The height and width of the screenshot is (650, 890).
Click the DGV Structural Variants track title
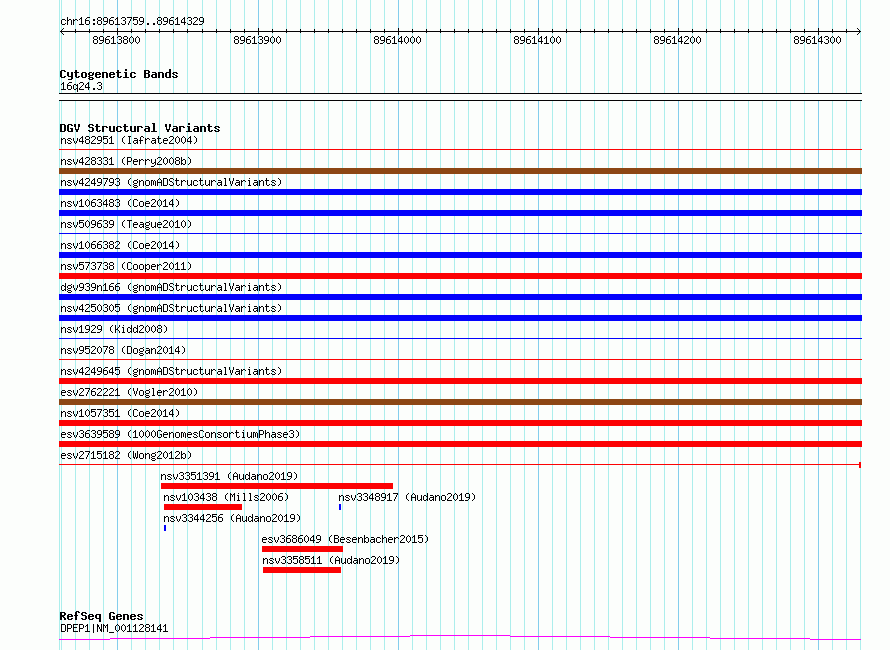pyautogui.click(x=140, y=128)
